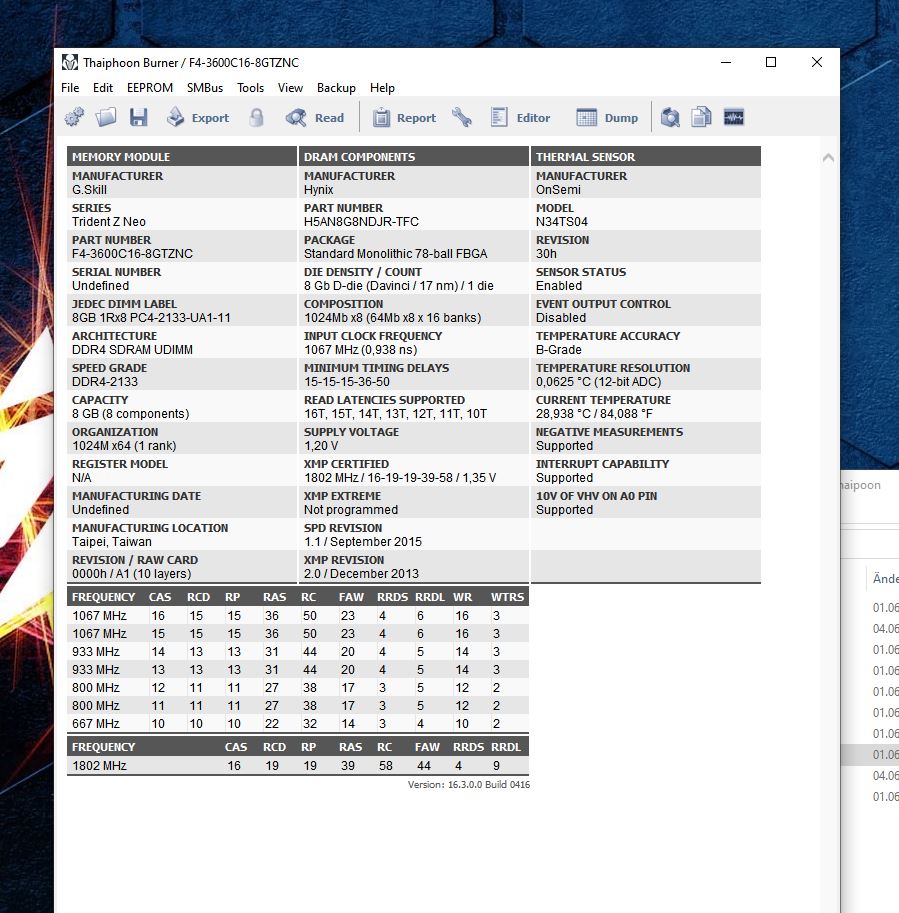Click the MEMORY MODULE section header
Image resolution: width=899 pixels, height=913 pixels.
coord(182,157)
